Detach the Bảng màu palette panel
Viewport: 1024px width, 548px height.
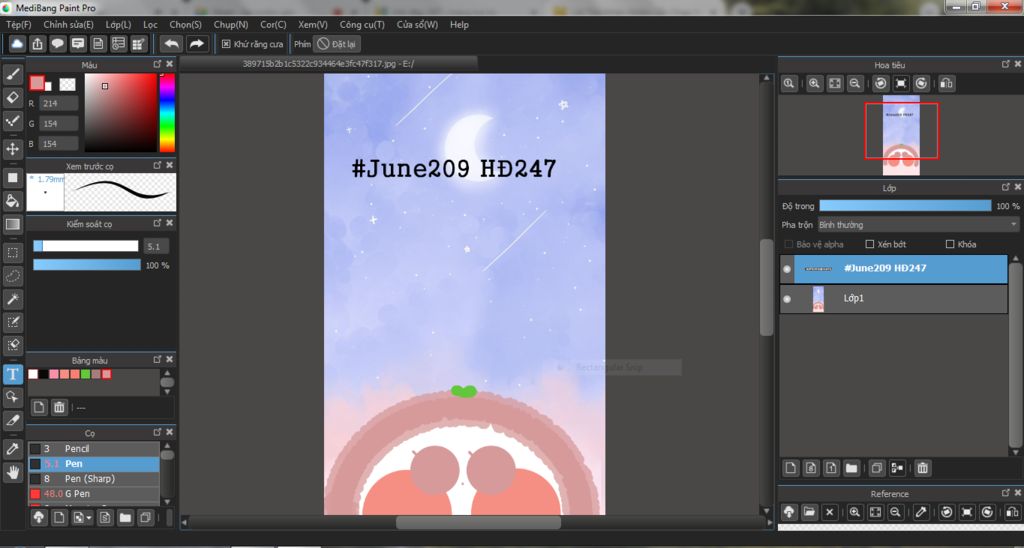tap(157, 359)
